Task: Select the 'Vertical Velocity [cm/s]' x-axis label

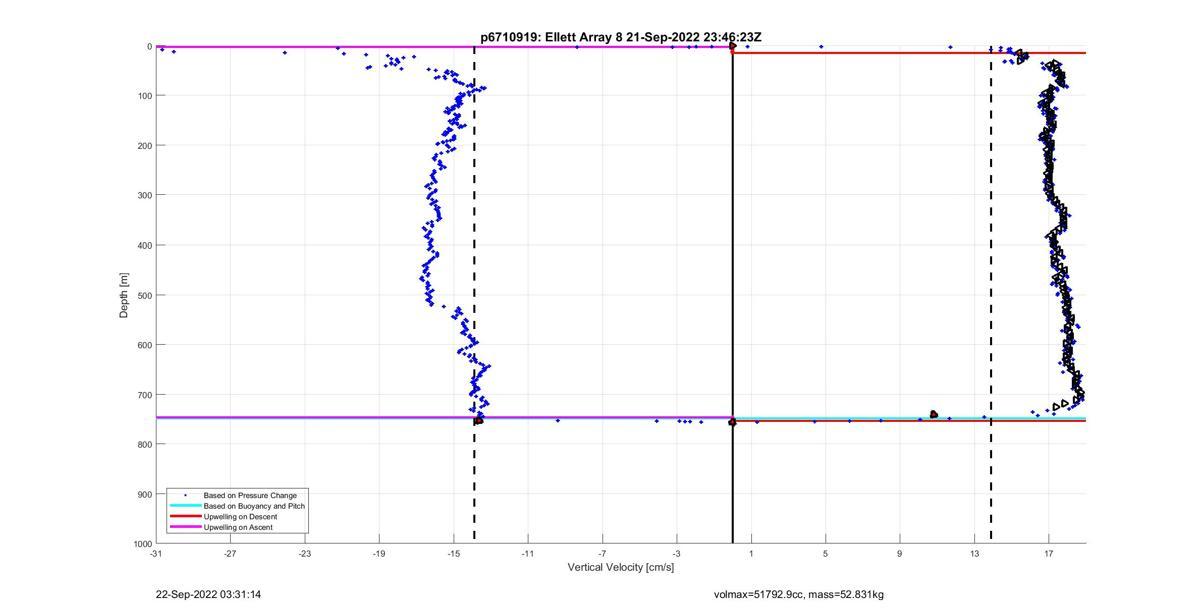Action: [621, 567]
